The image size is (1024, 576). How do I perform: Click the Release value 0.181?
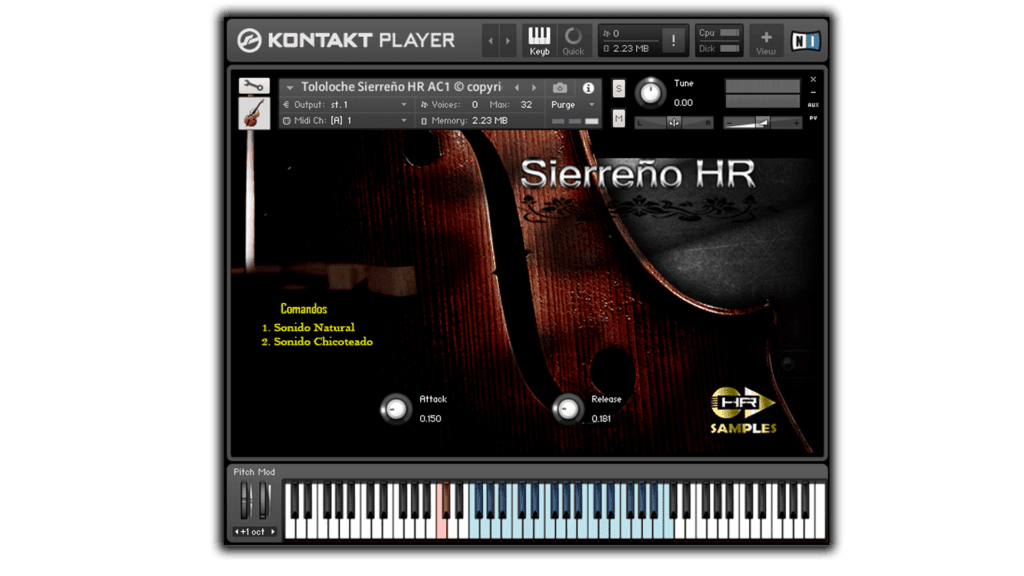point(601,419)
